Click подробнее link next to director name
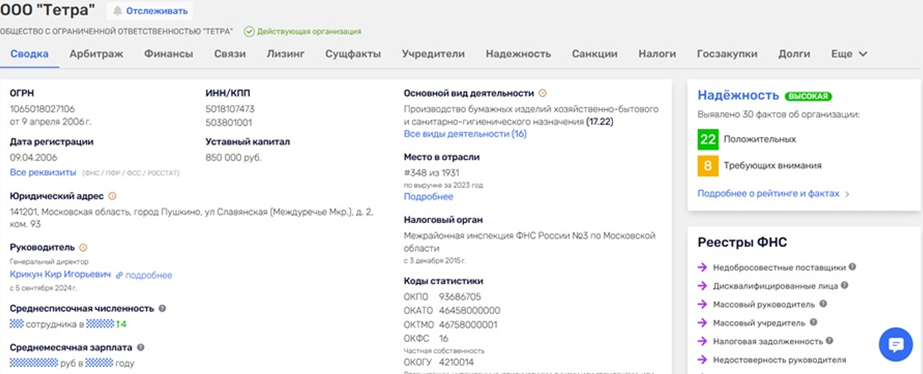Viewport: 923px width, 374px height. (144, 275)
